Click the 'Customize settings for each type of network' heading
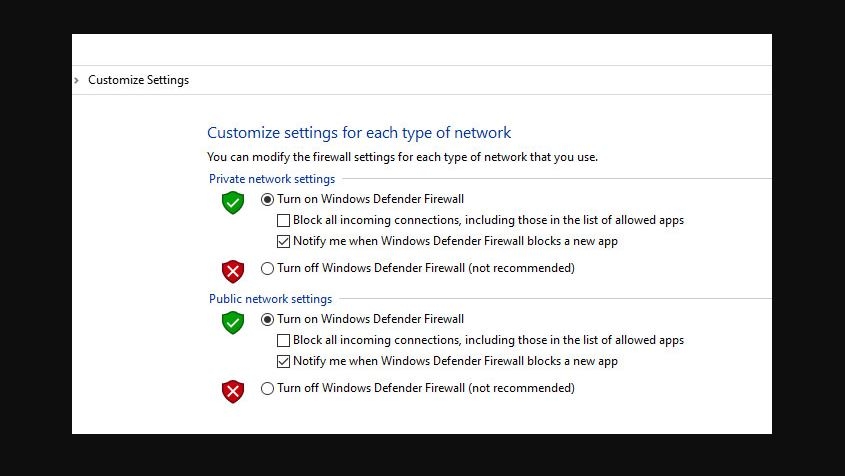Viewport: 845px width, 476px height. tap(359, 133)
